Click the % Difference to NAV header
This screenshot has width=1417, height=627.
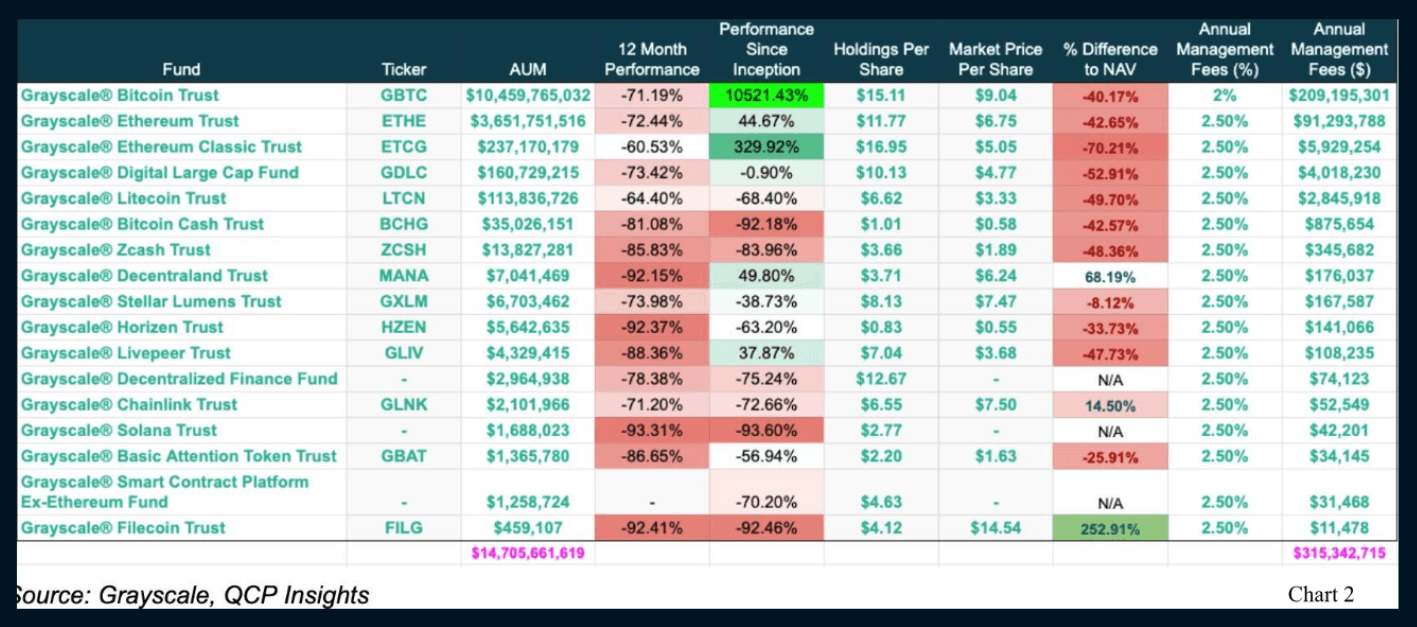[1110, 60]
